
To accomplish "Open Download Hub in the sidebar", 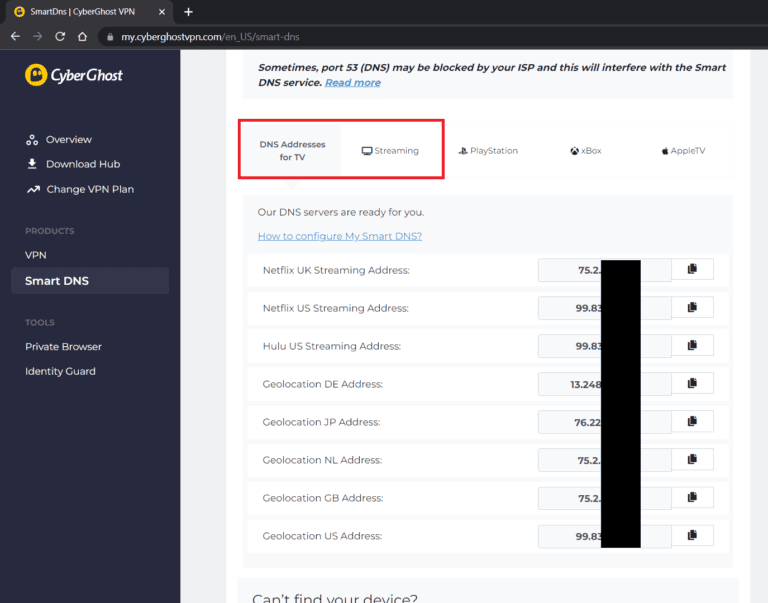I will click(x=83, y=164).
